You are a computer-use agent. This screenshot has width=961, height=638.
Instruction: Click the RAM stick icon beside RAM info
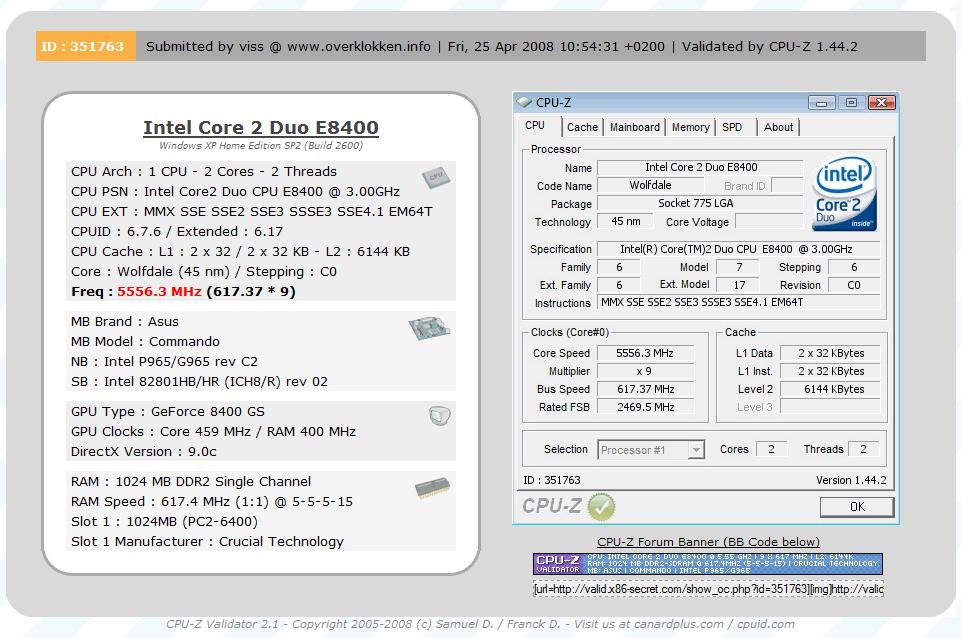[x=432, y=488]
